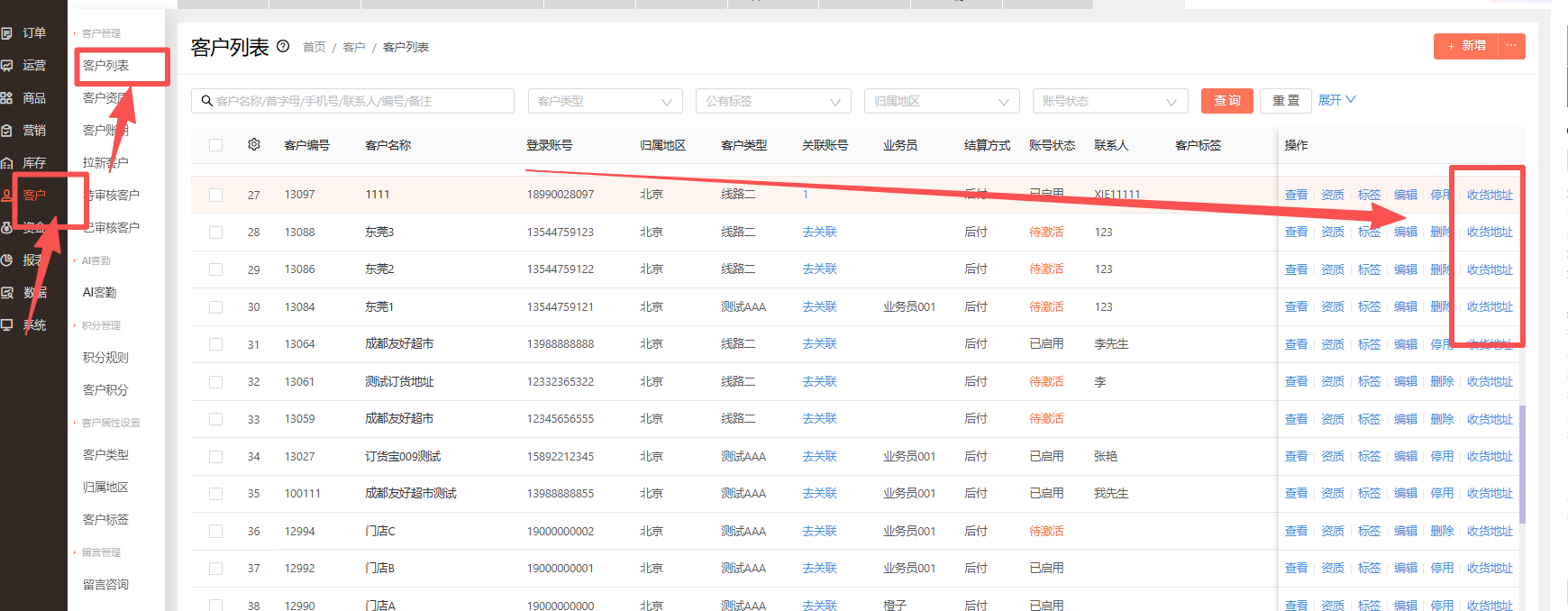Check the row 30 checkbox for 东莞1

215,307
